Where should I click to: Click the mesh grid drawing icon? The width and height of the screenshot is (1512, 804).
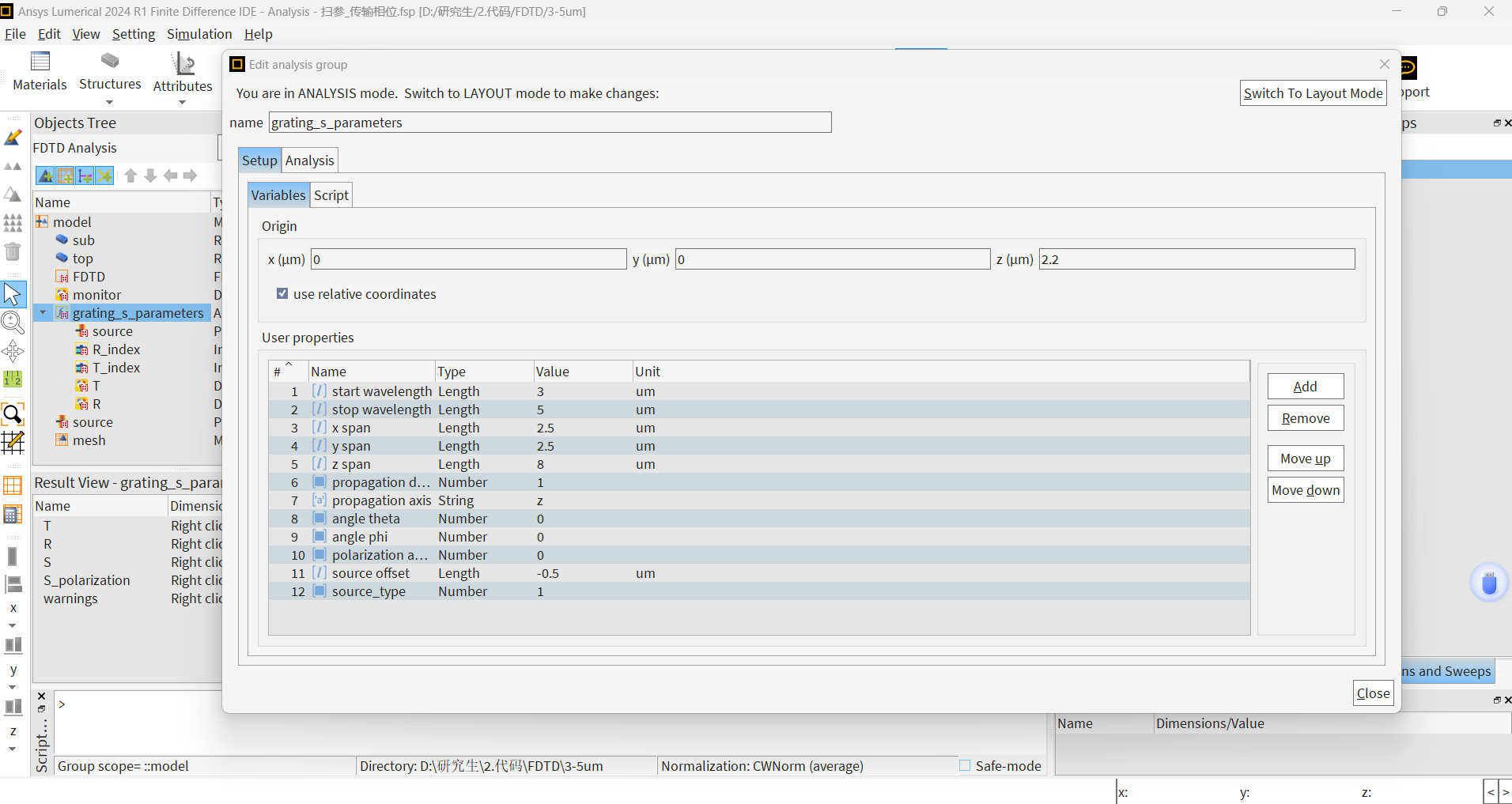pos(13,443)
